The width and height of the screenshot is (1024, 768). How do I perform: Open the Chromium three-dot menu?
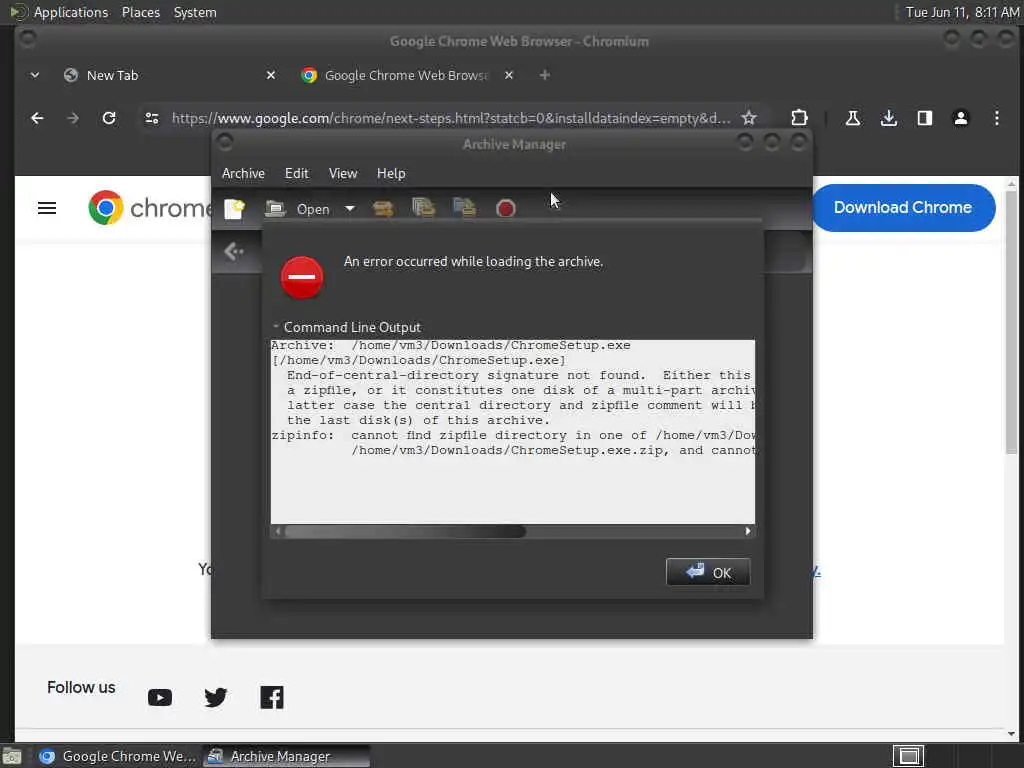click(997, 118)
